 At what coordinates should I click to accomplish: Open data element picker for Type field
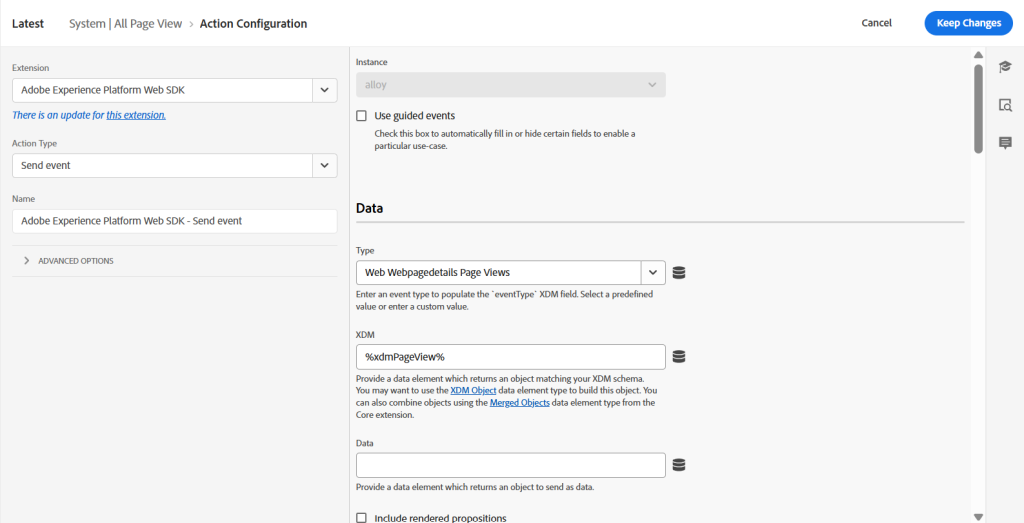pos(679,272)
